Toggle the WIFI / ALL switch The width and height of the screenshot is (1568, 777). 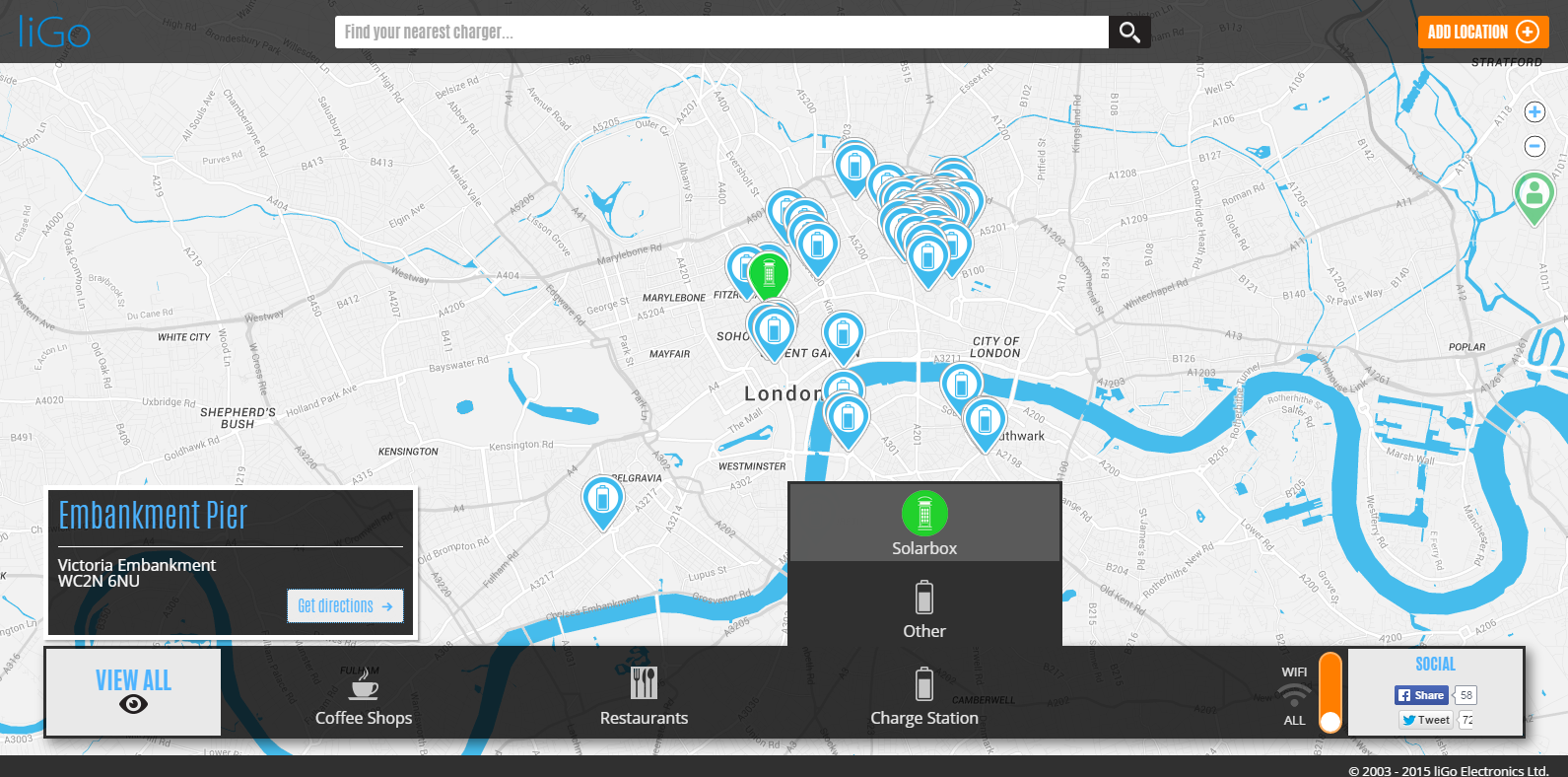[1330, 692]
